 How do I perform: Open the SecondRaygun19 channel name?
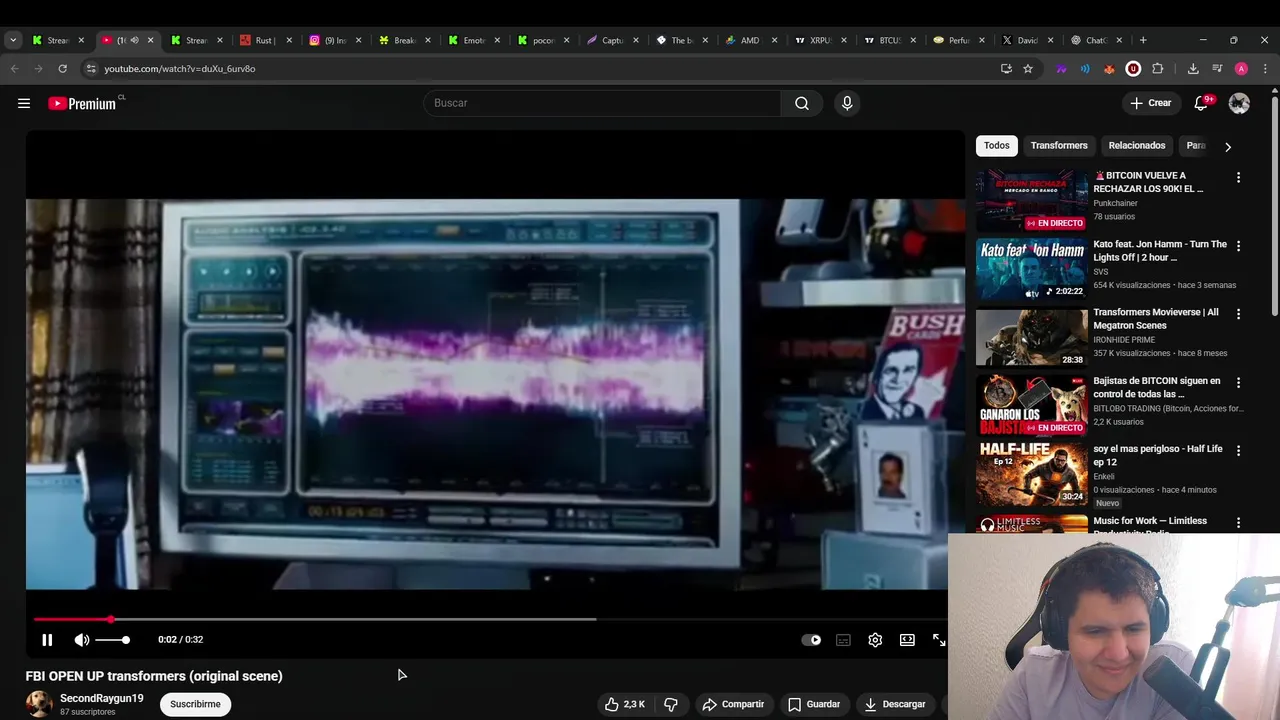[101, 698]
